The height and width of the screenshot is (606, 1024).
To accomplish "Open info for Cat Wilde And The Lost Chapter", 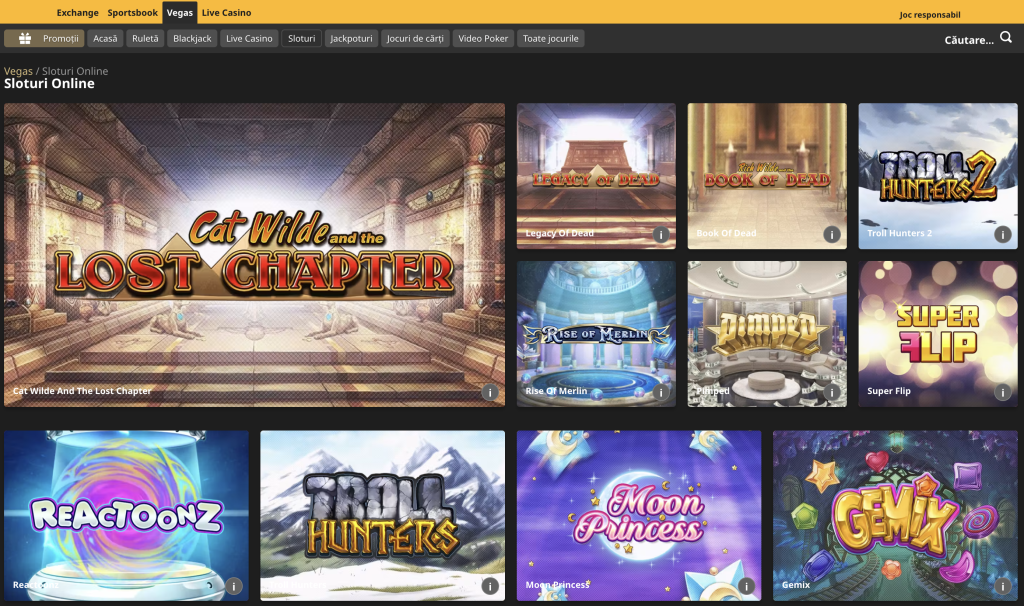I will [x=490, y=392].
